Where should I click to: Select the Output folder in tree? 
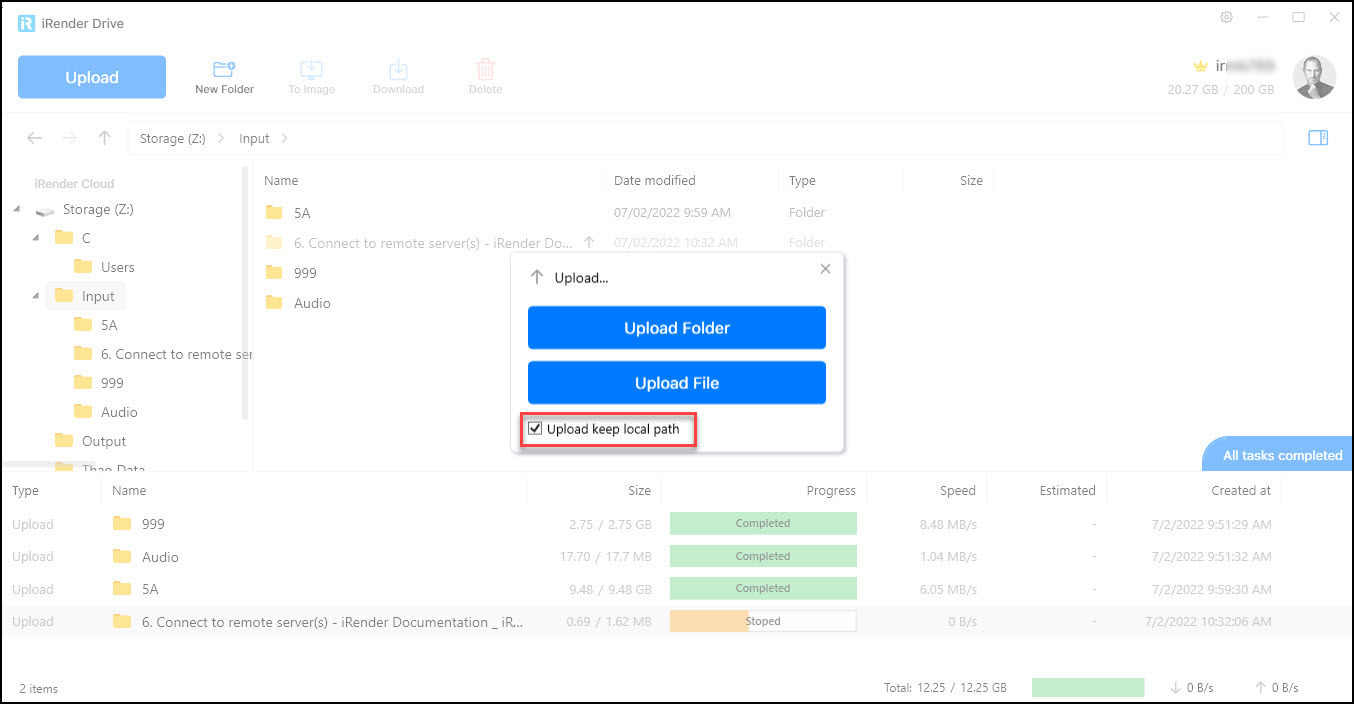104,441
